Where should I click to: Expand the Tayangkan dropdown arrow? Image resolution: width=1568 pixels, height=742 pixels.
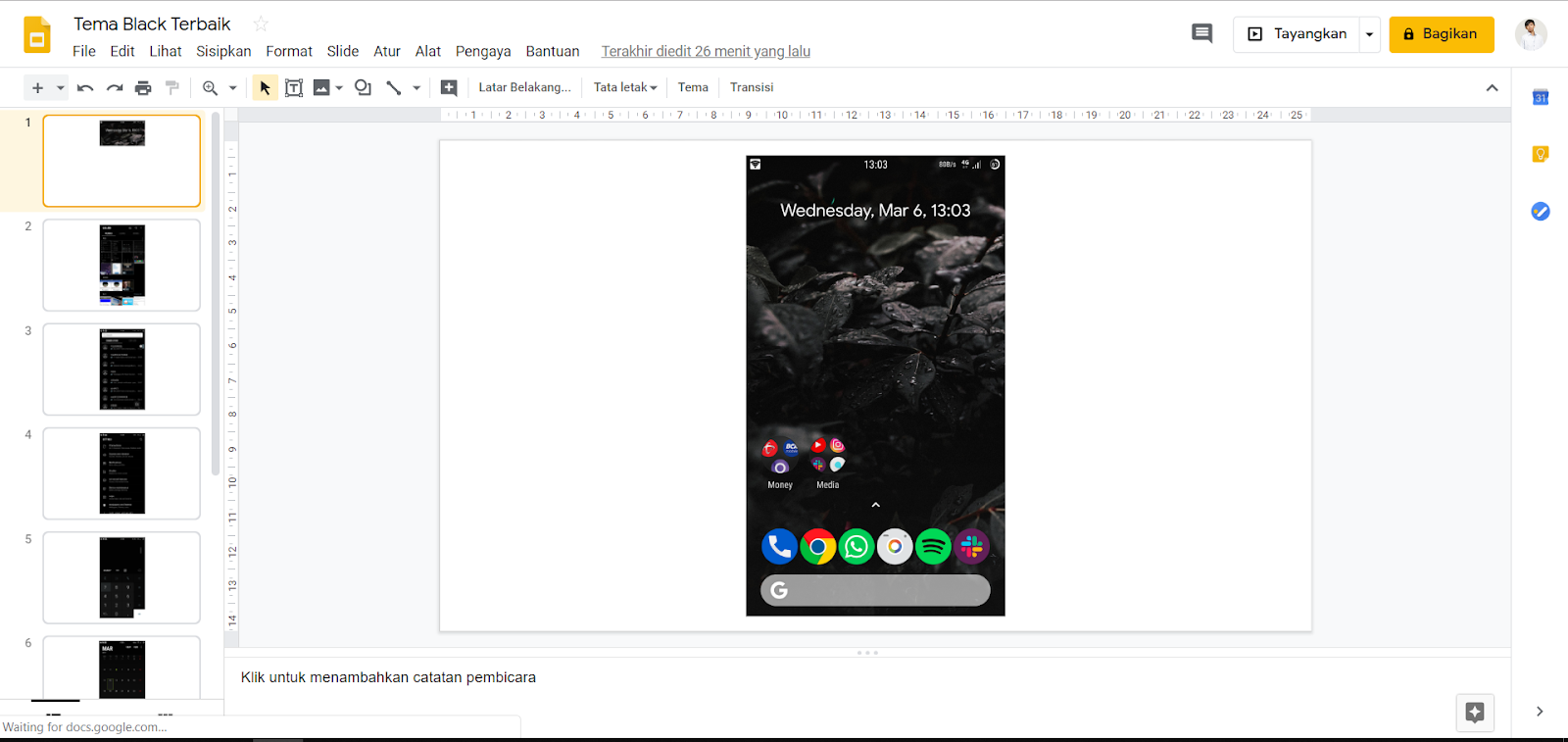pyautogui.click(x=1370, y=34)
